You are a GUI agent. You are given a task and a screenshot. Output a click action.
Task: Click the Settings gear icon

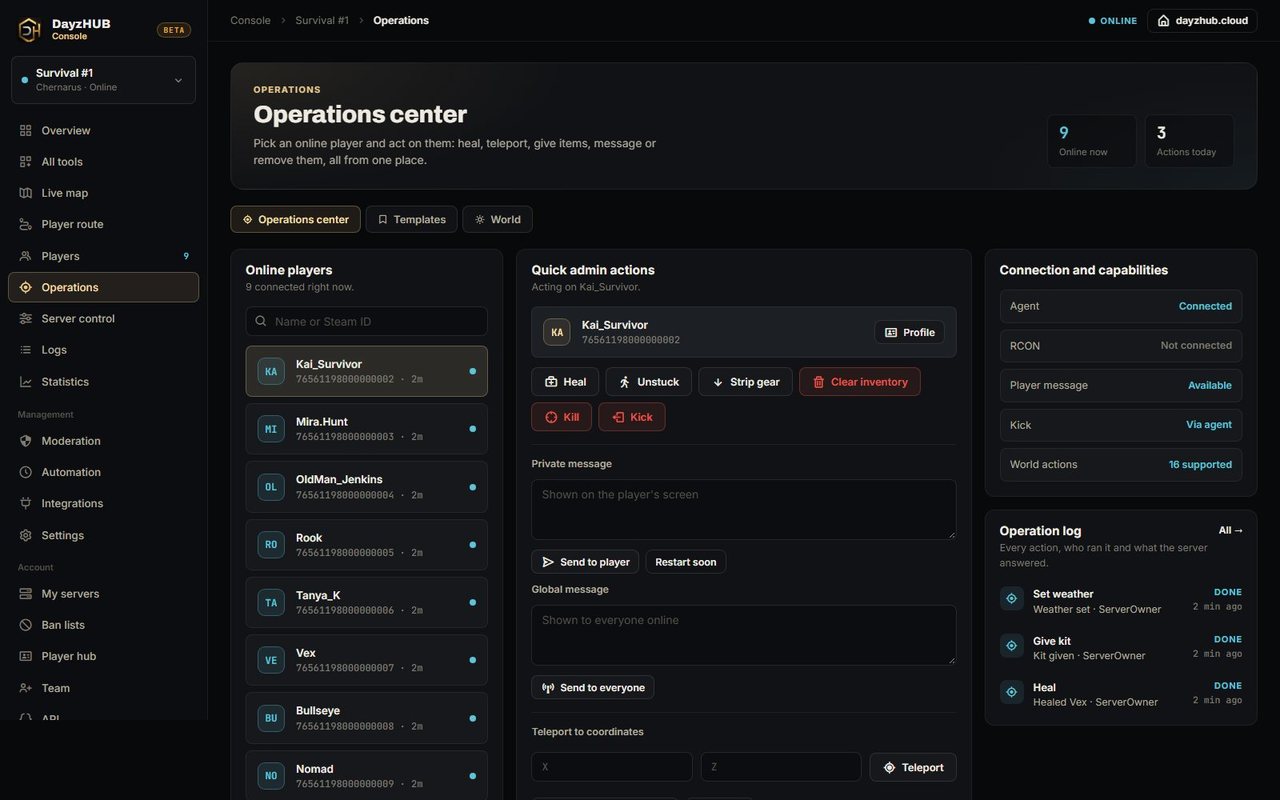(26, 536)
